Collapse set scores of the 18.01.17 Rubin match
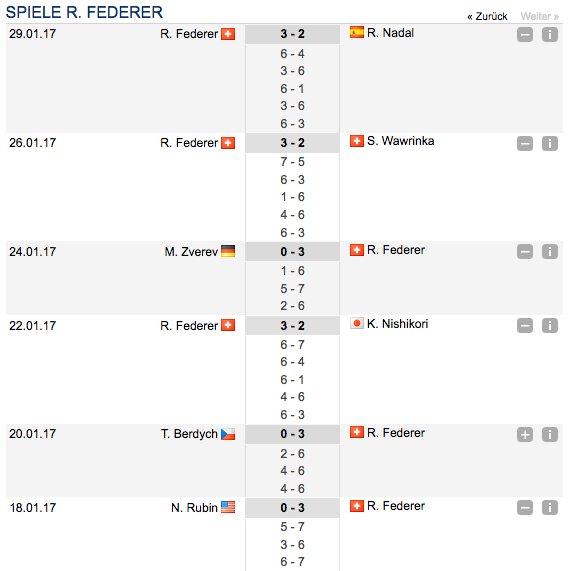The image size is (572, 571). point(525,508)
